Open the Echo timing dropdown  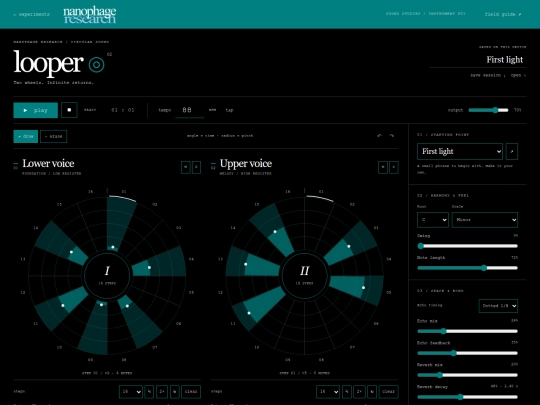point(498,306)
